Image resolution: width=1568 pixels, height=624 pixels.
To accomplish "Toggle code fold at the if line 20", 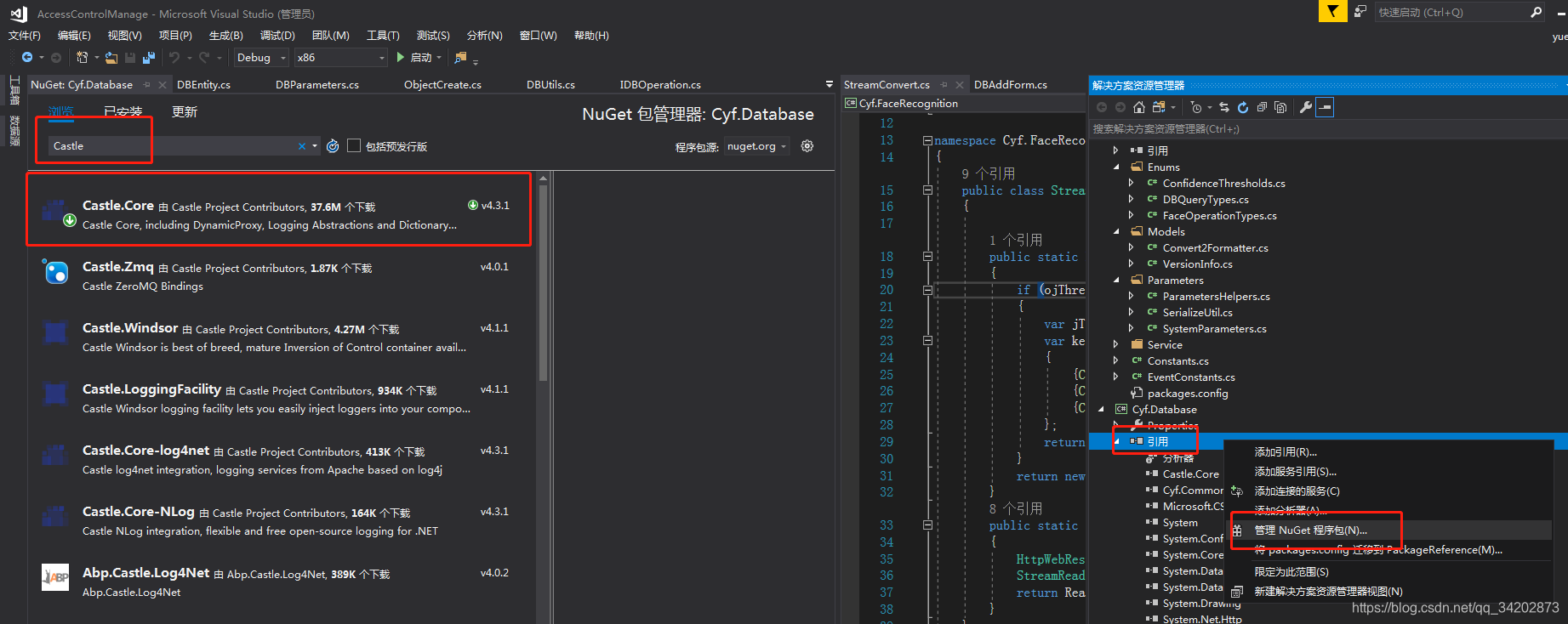I will coord(927,290).
